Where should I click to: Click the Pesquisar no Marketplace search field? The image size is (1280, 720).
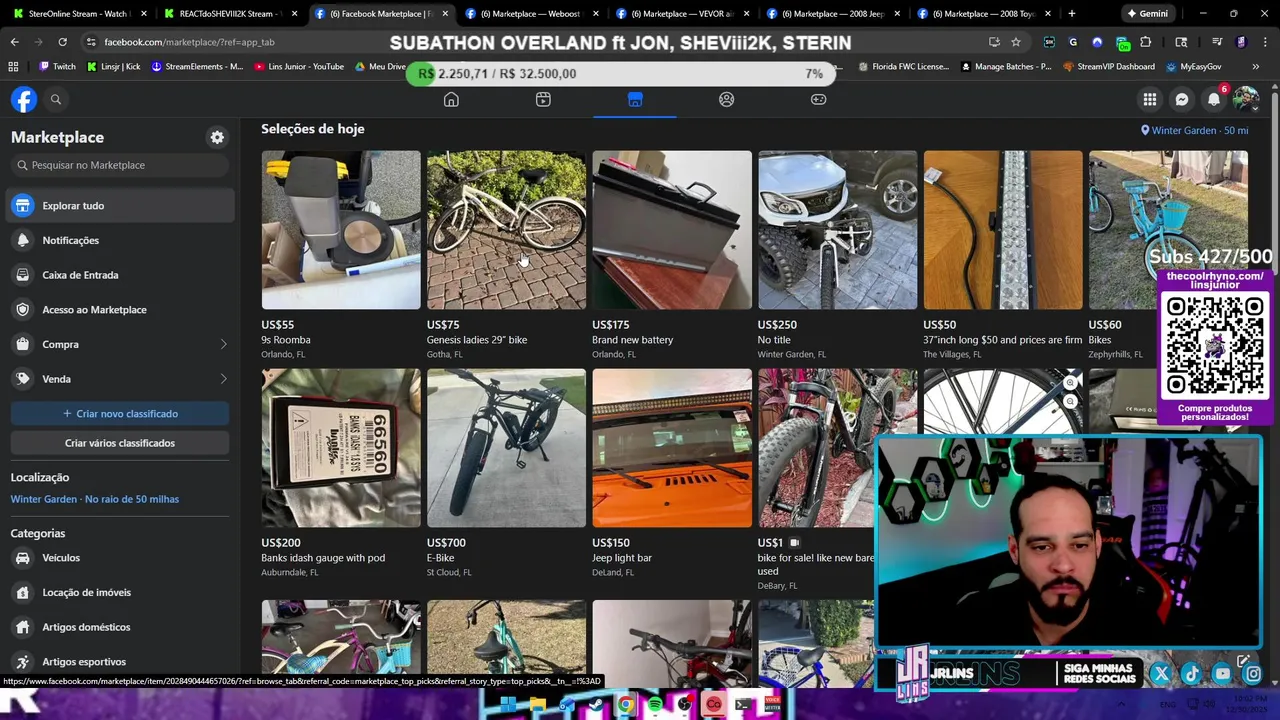coord(120,165)
